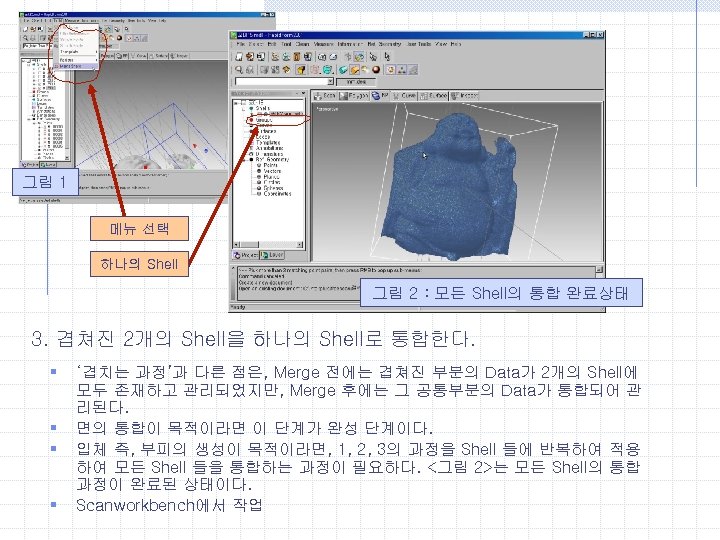Click the scroll-up arrow of the right window's message log

tap(599, 270)
